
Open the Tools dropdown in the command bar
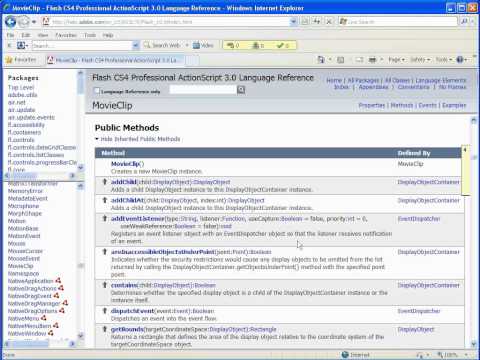(x=444, y=60)
